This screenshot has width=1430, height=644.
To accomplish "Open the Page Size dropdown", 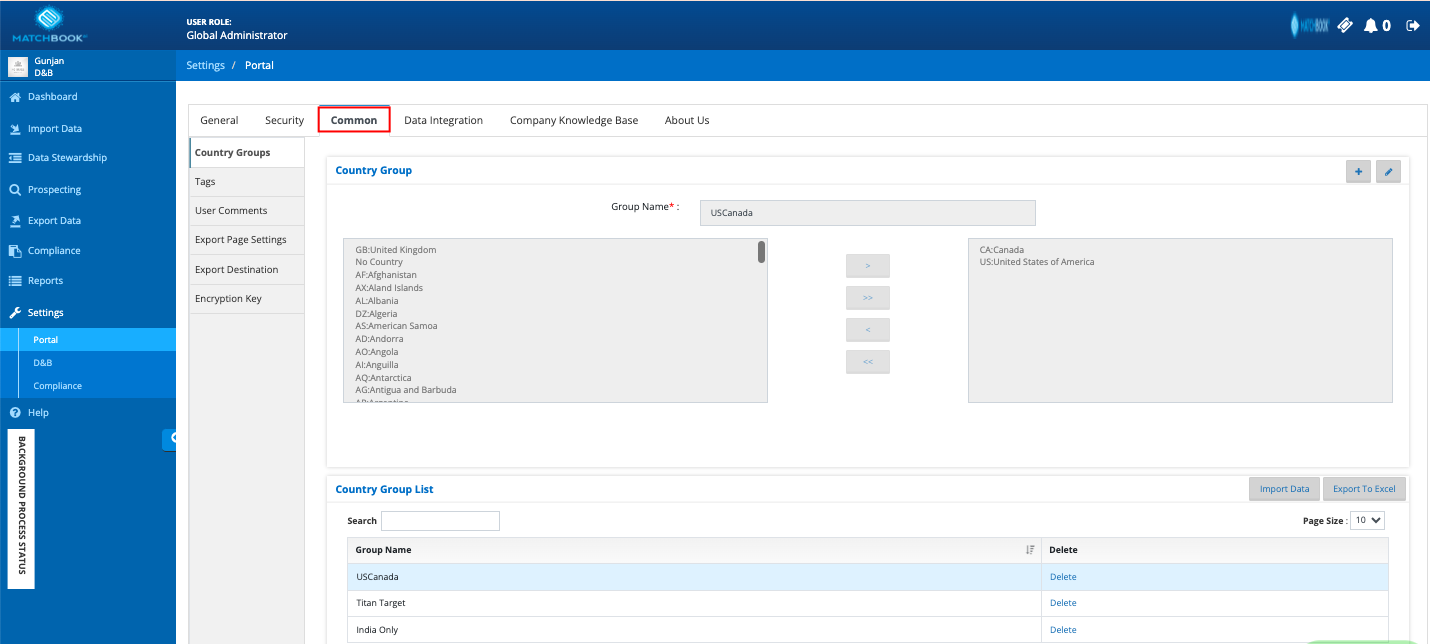I will pyautogui.click(x=1367, y=520).
